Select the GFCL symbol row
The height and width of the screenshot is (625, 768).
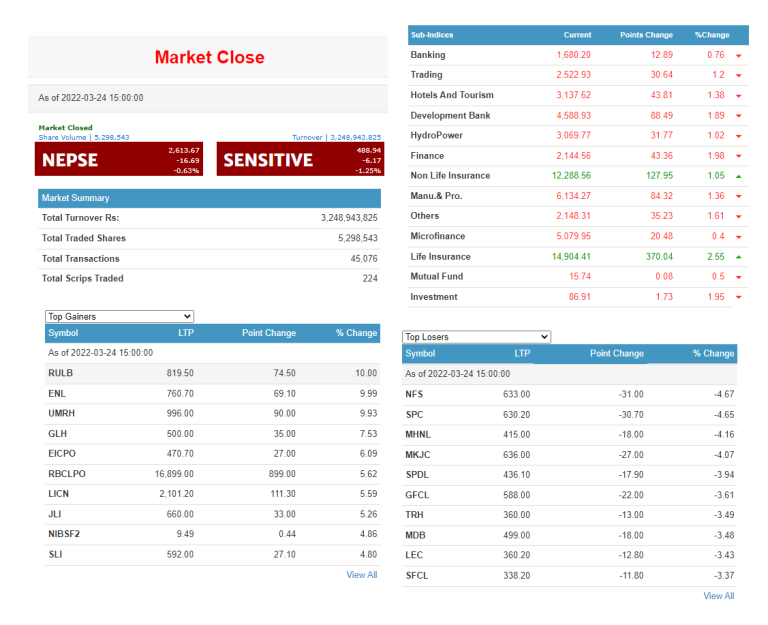(x=570, y=495)
